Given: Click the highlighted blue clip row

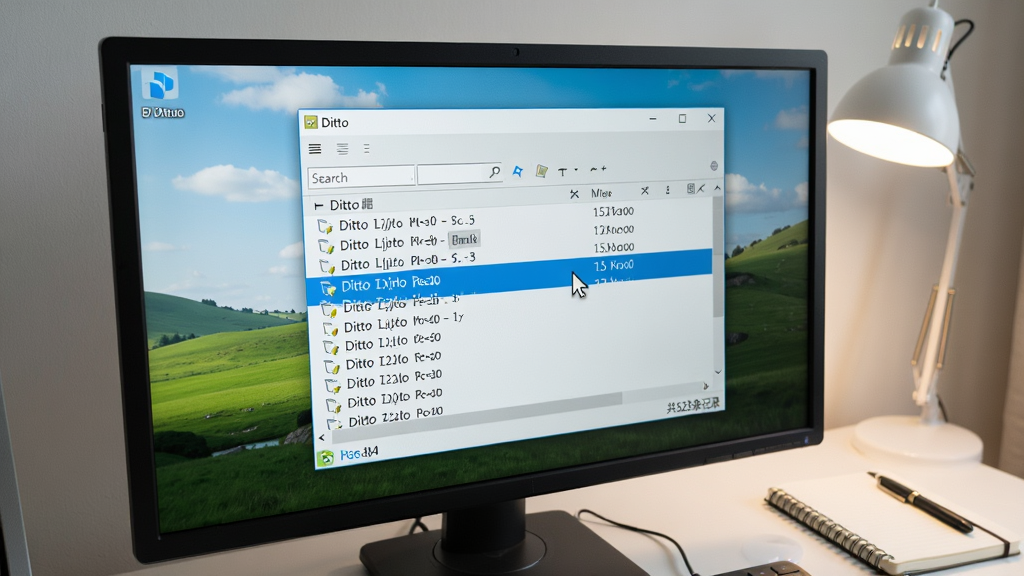Looking at the screenshot, I should [509, 278].
